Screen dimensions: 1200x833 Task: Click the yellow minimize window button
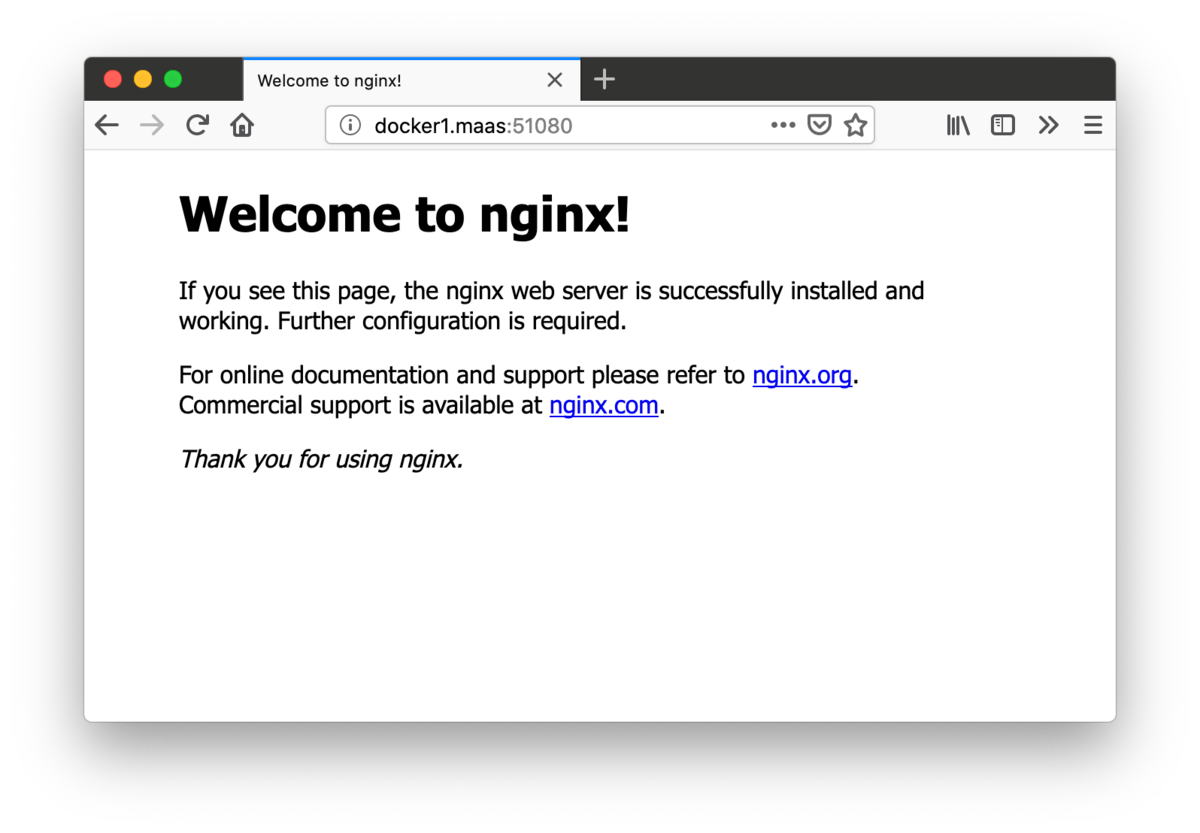[x=143, y=79]
